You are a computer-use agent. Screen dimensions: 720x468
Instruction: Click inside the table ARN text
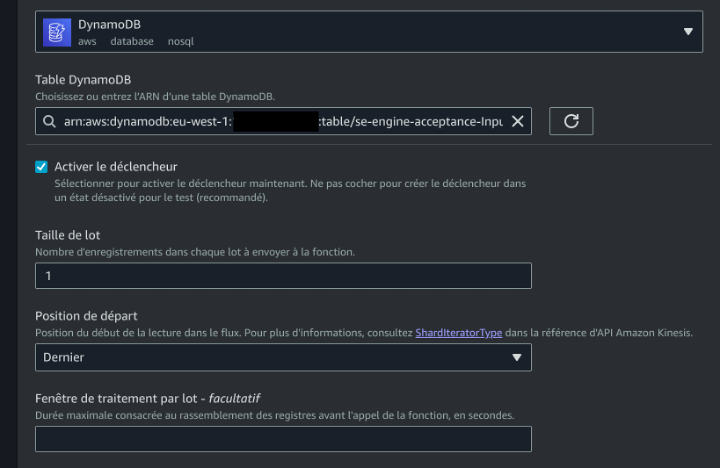(283, 121)
